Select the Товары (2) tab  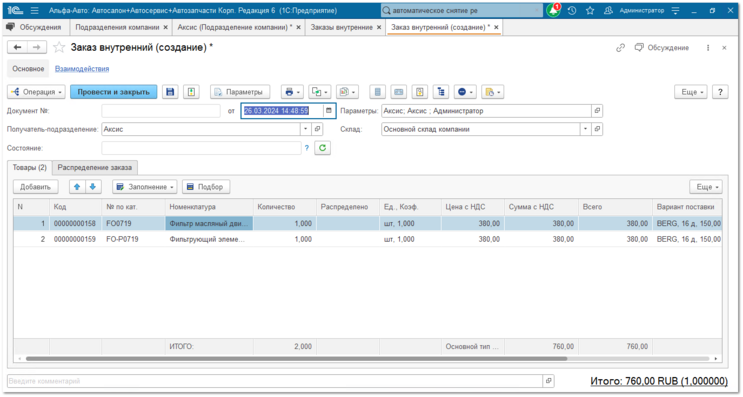point(29,167)
